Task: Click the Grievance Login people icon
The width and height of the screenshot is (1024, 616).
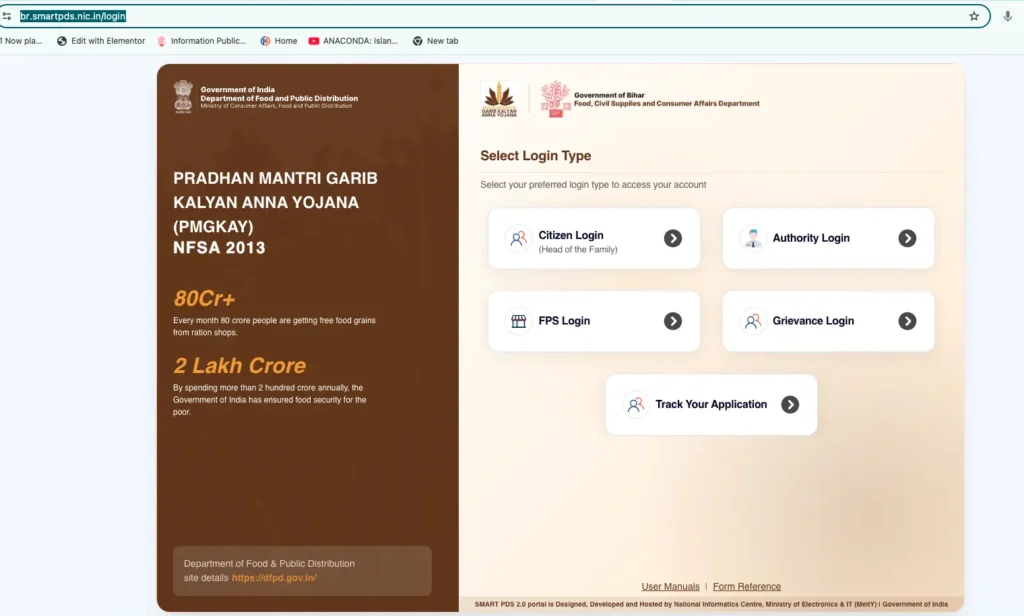Action: 752,321
